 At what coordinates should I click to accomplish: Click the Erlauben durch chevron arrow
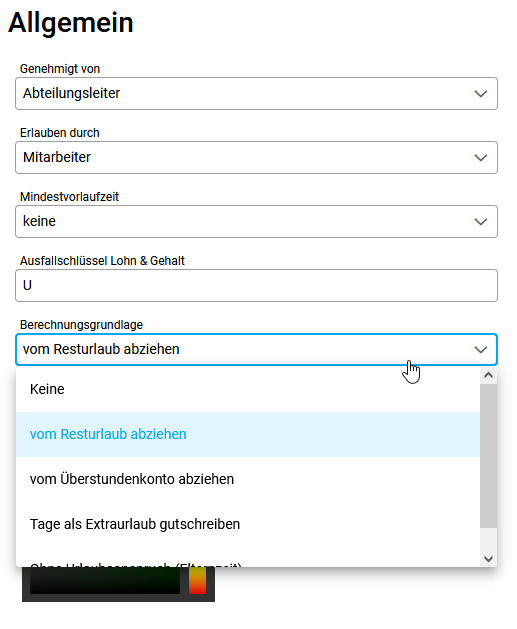(481, 158)
